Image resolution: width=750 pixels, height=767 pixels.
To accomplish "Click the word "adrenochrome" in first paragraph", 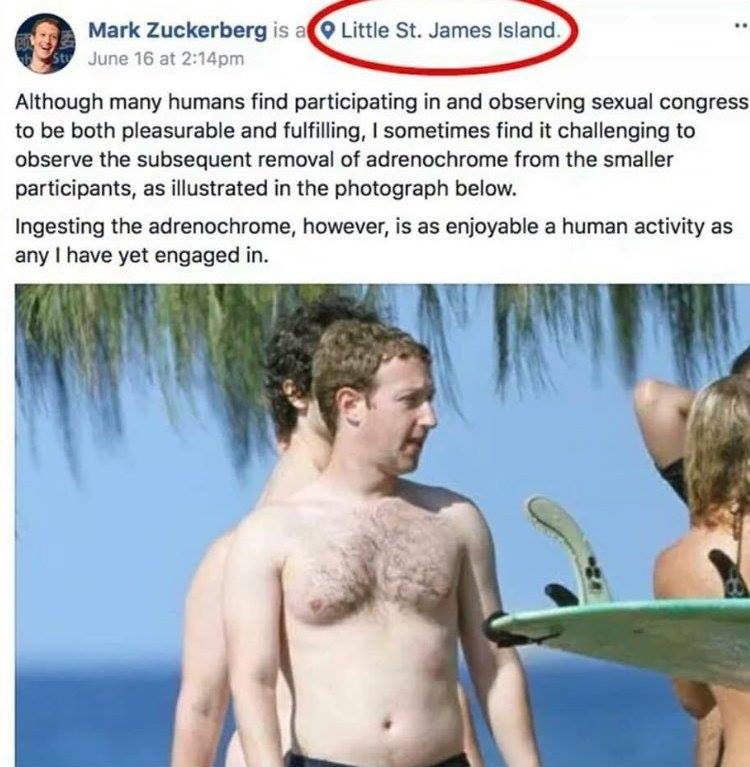I will [x=436, y=160].
